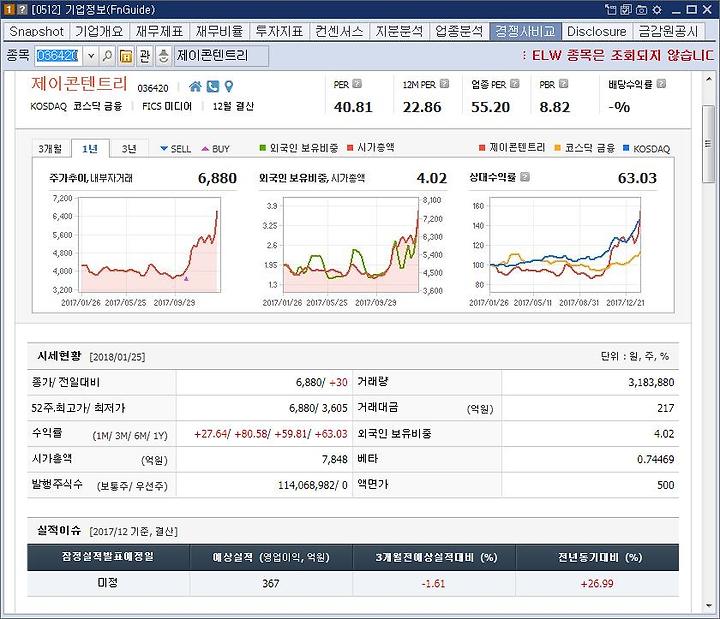The image size is (720, 619).
Task: Toggle the KOSDAQ blue legend
Action: click(x=647, y=148)
